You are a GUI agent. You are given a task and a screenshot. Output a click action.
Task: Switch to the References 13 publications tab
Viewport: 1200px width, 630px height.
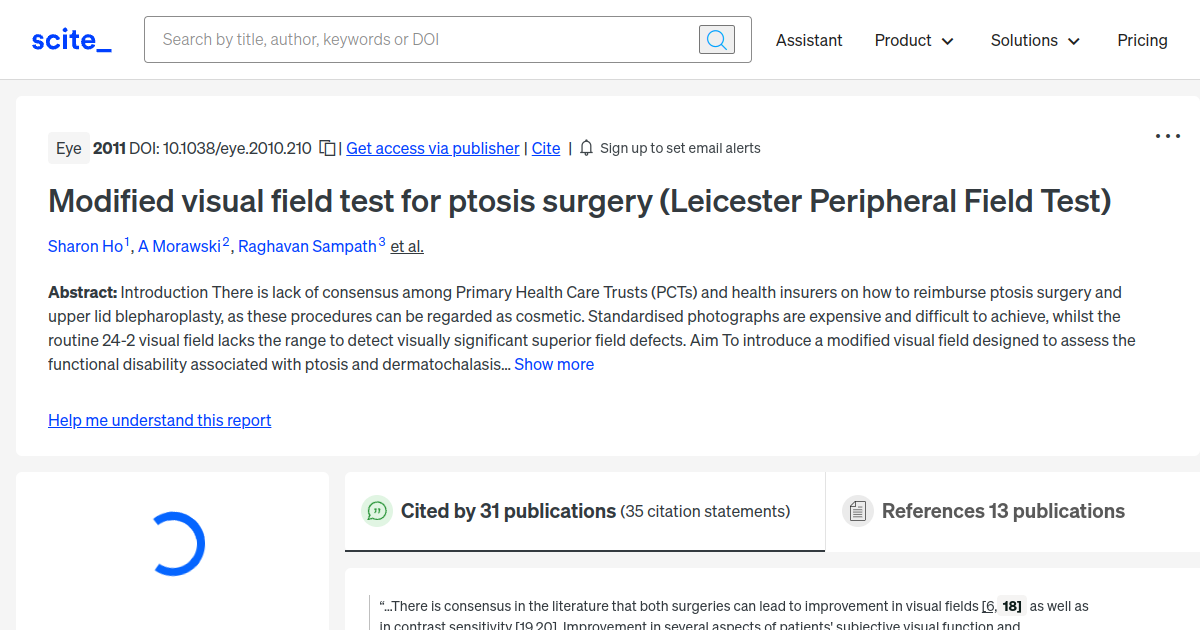[1003, 510]
